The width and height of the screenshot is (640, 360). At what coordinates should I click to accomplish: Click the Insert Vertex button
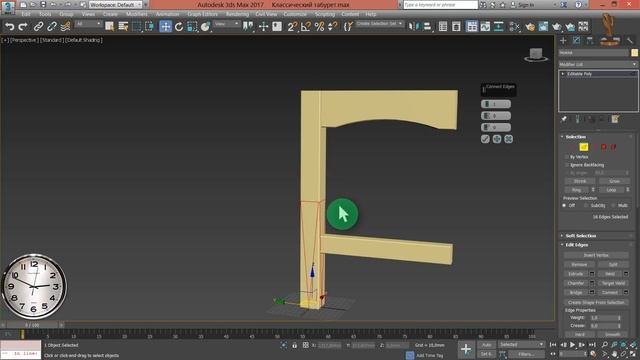coord(596,256)
